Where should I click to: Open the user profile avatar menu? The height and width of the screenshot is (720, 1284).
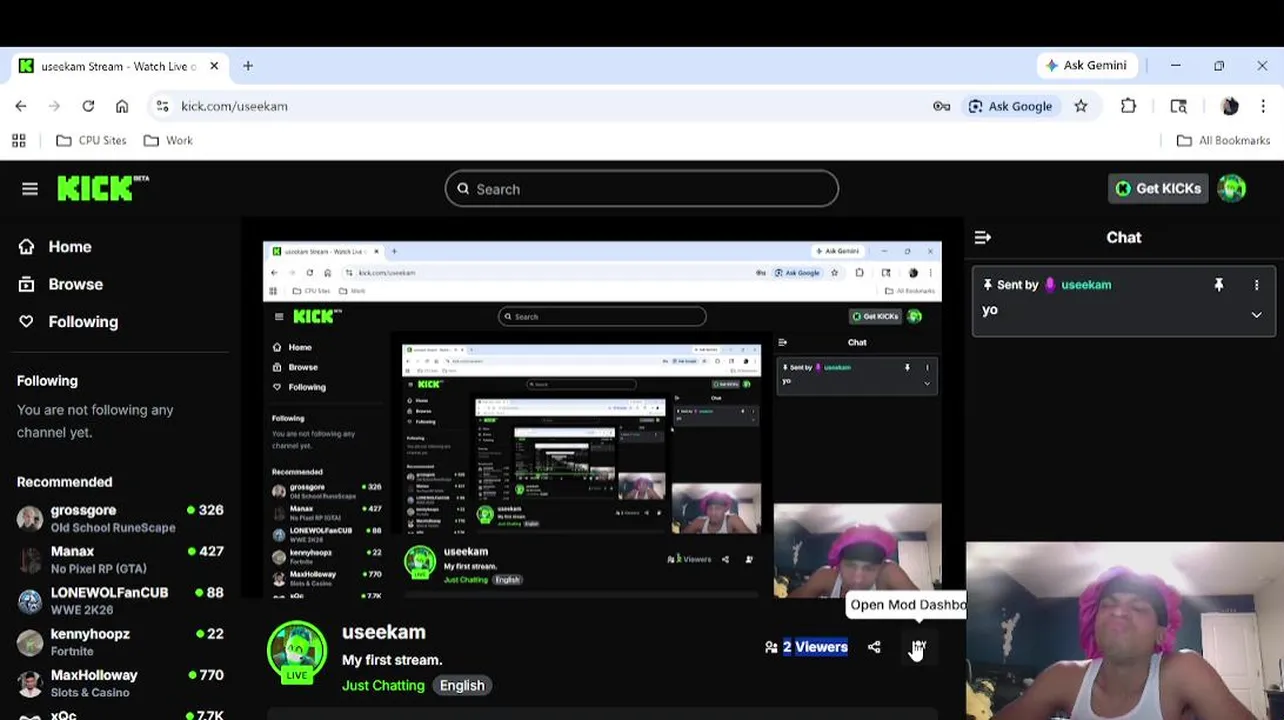point(1232,188)
